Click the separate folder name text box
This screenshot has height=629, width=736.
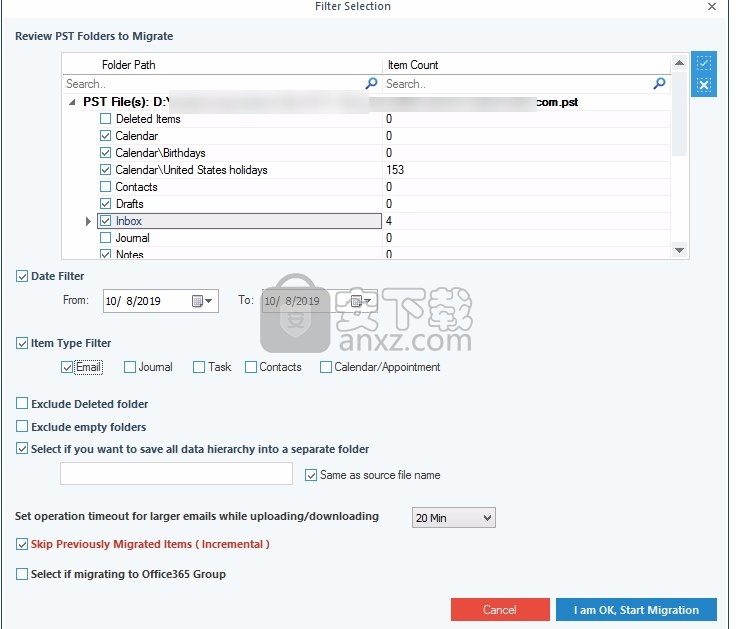[176, 474]
